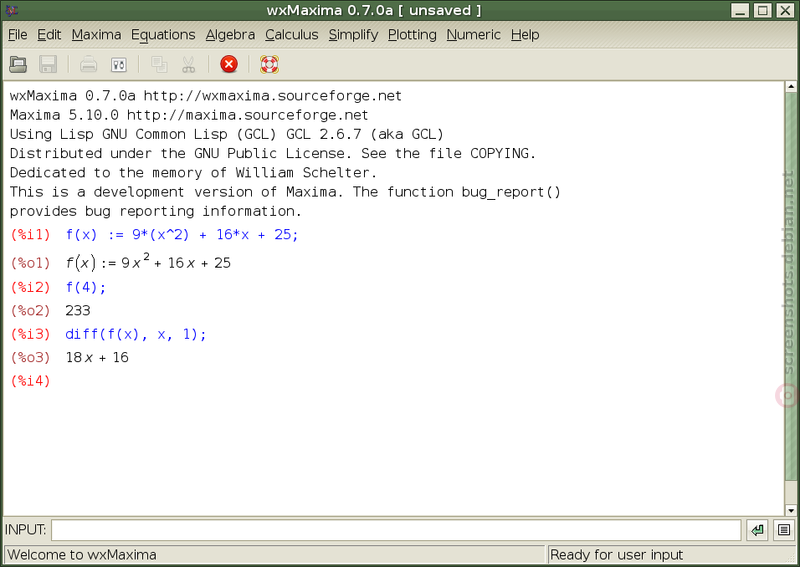Click the Open file toolbar icon

(18, 64)
